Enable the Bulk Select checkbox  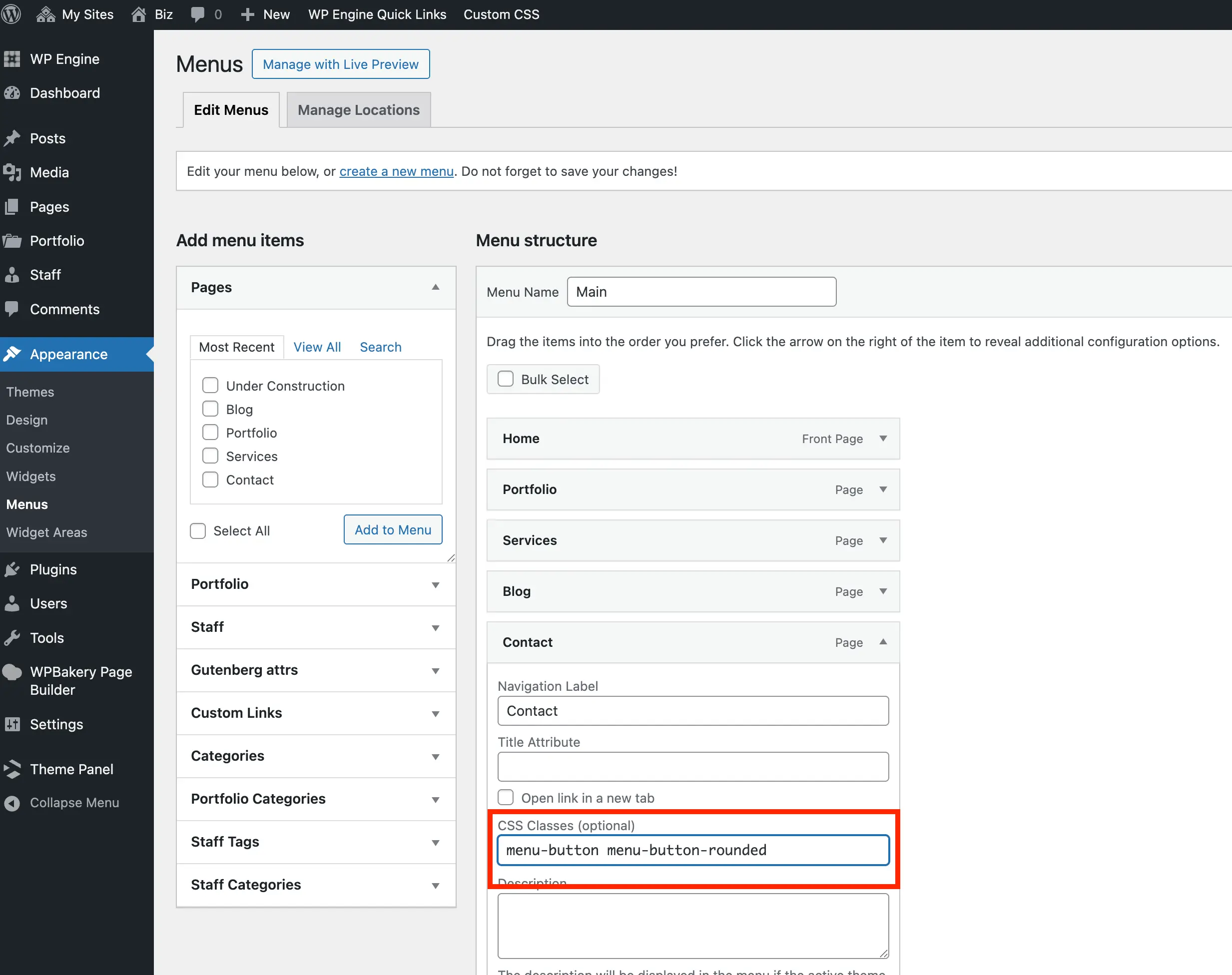point(505,379)
